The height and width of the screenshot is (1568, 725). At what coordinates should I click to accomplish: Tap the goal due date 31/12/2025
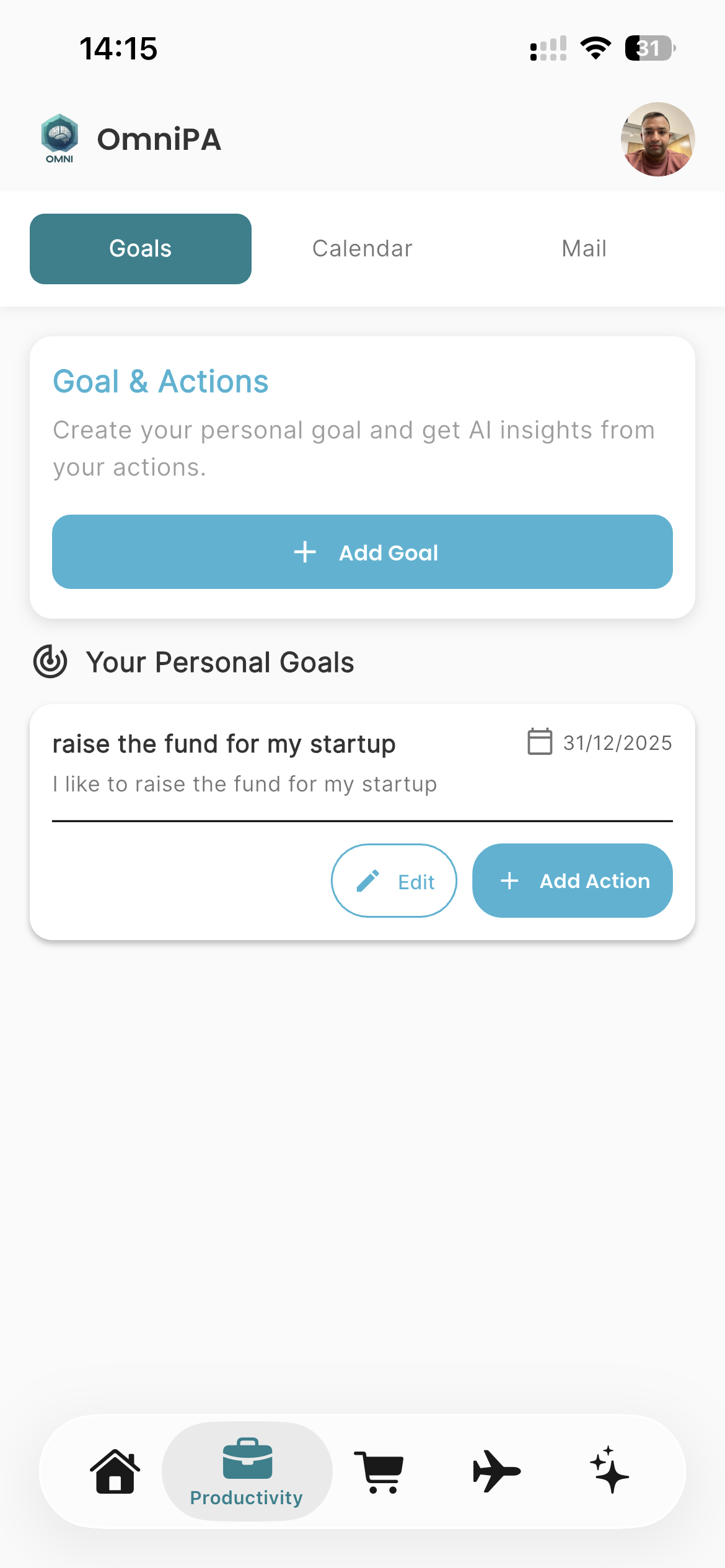pyautogui.click(x=617, y=743)
